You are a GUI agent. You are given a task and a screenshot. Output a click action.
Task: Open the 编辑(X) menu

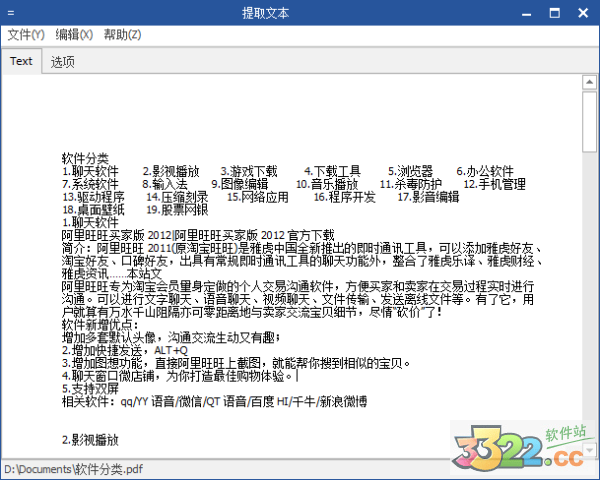[x=74, y=35]
